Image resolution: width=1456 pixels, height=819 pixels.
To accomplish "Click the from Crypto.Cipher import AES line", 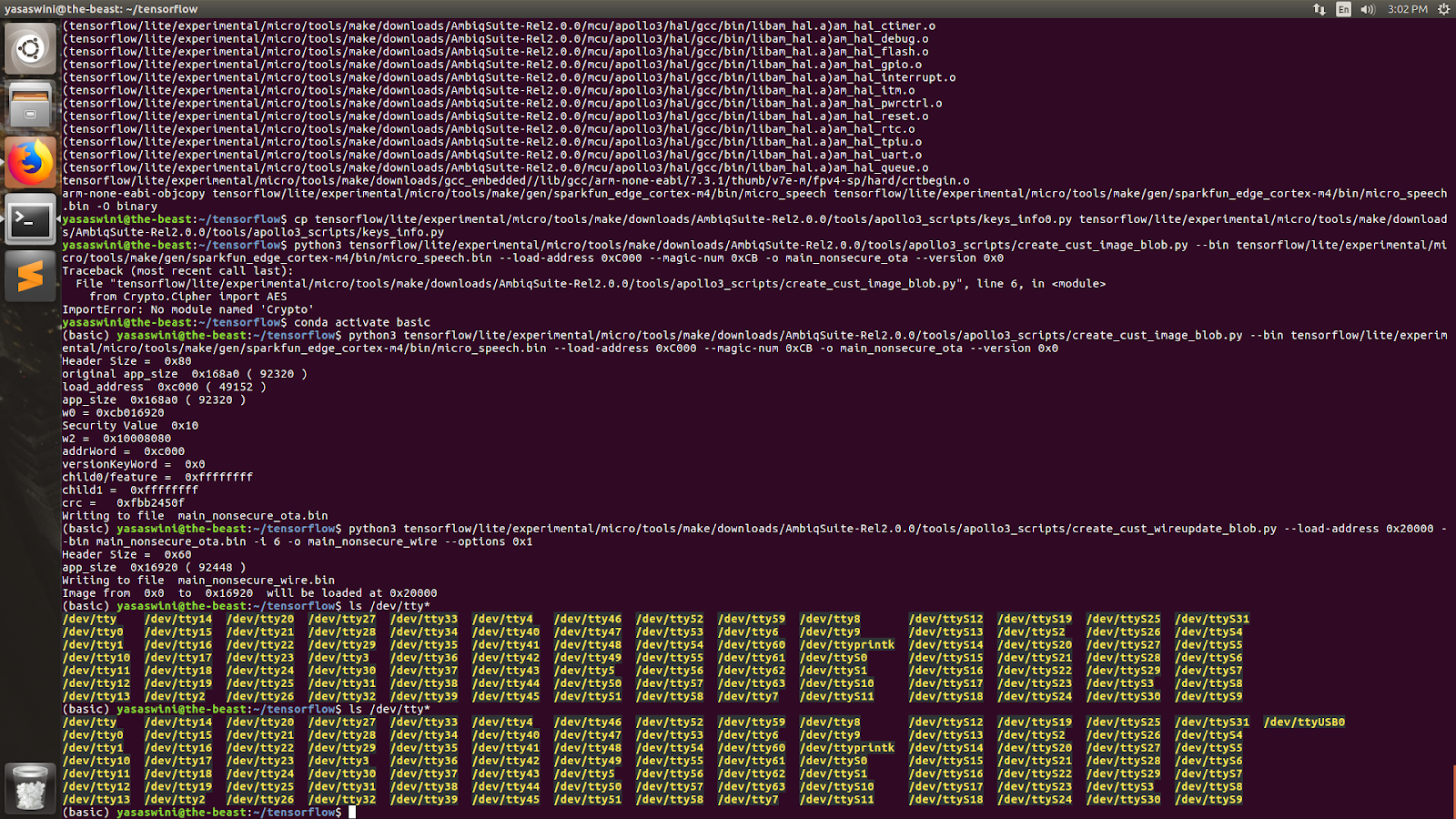I will pyautogui.click(x=187, y=297).
